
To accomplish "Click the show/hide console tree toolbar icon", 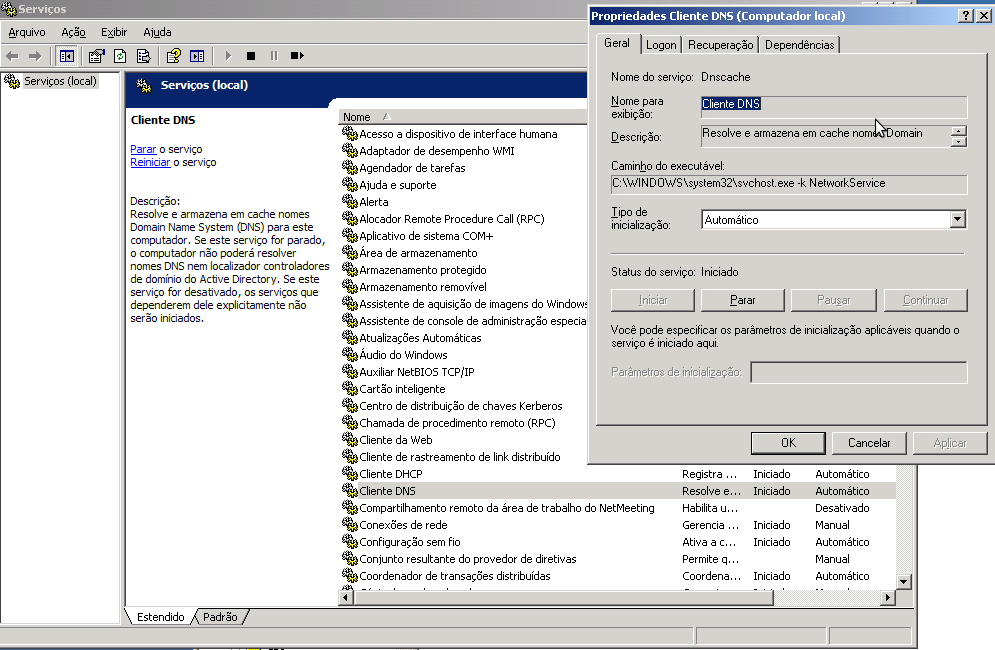I will 66,56.
